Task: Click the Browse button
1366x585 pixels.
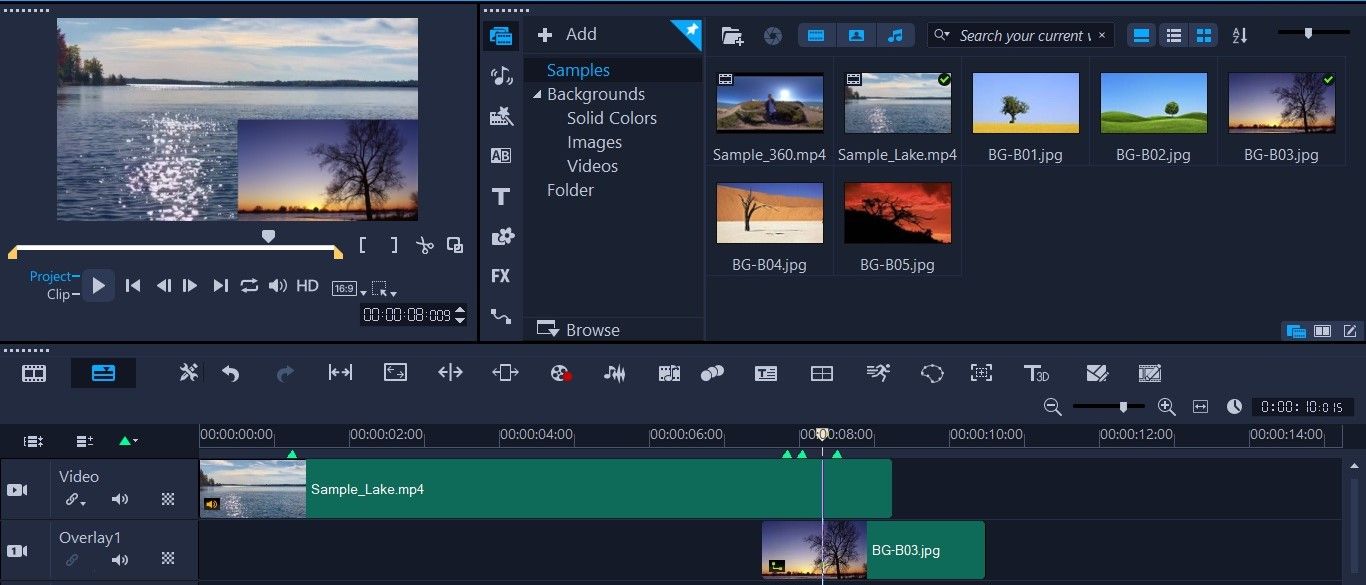Action: [x=578, y=329]
